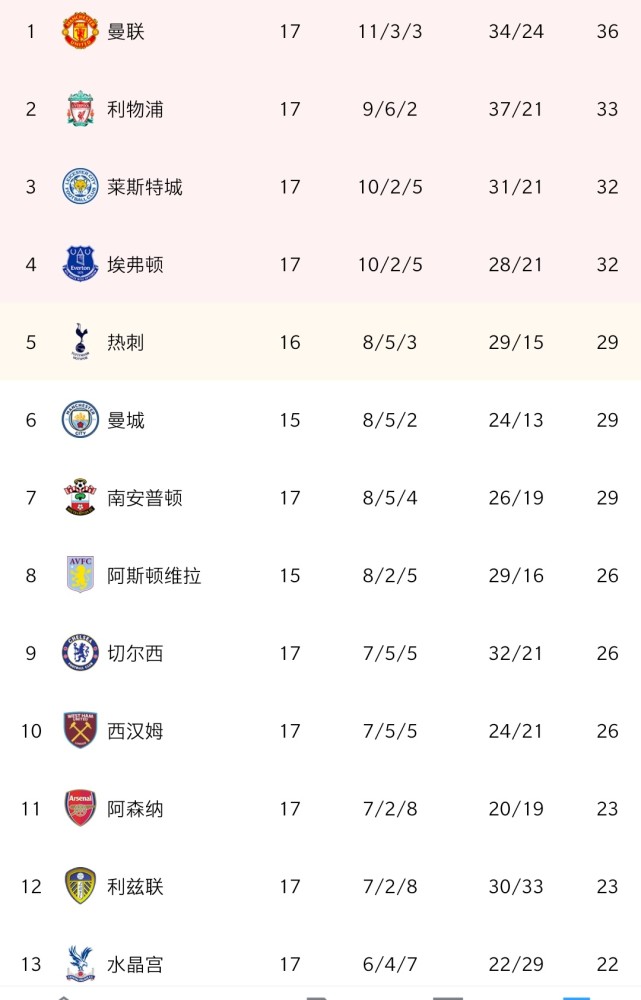This screenshot has height=1000, width=641.
Task: Select the Leicester City fox crest
Action: [80, 186]
